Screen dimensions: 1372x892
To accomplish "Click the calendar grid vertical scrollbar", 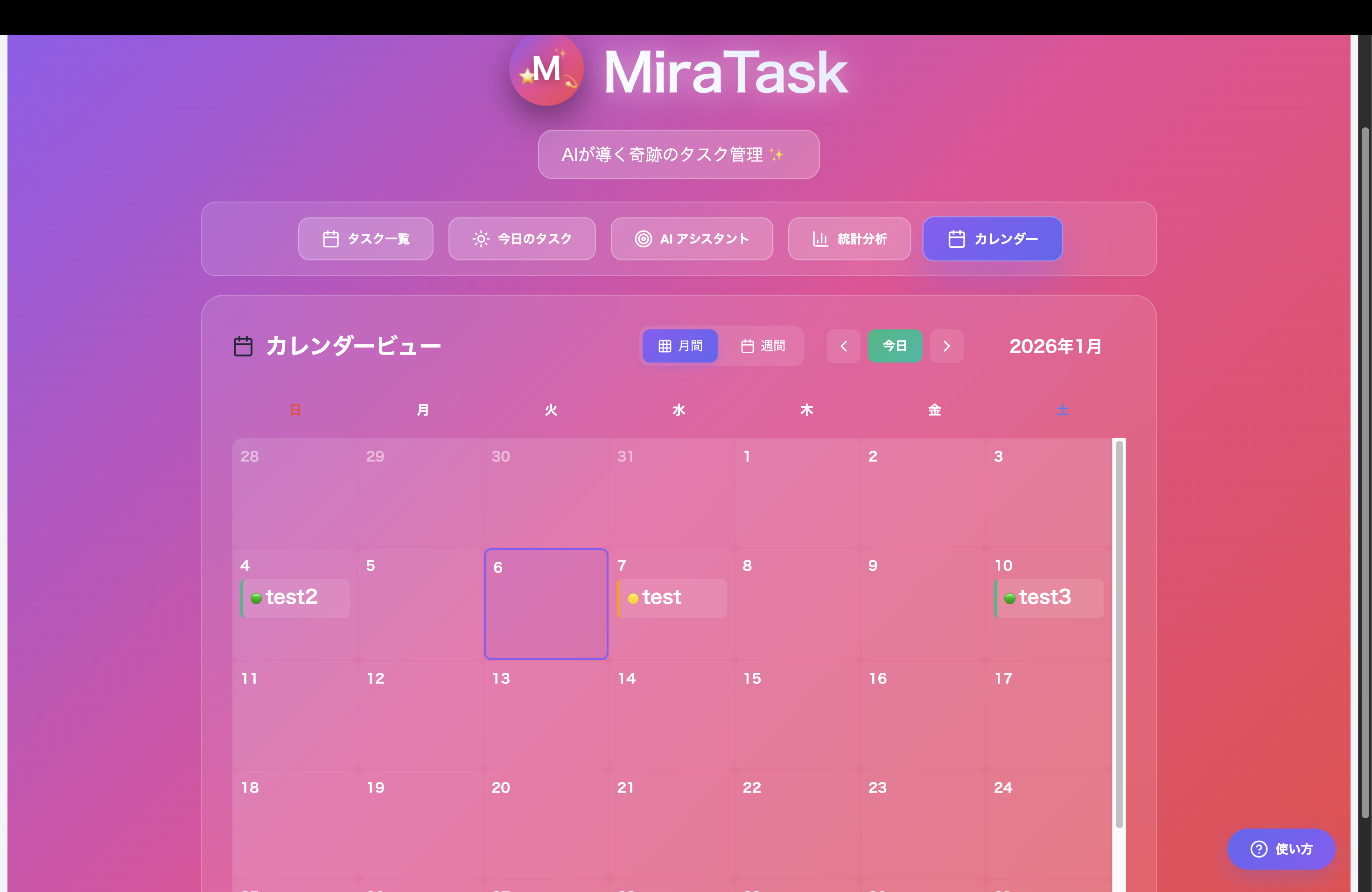I will point(1119,634).
